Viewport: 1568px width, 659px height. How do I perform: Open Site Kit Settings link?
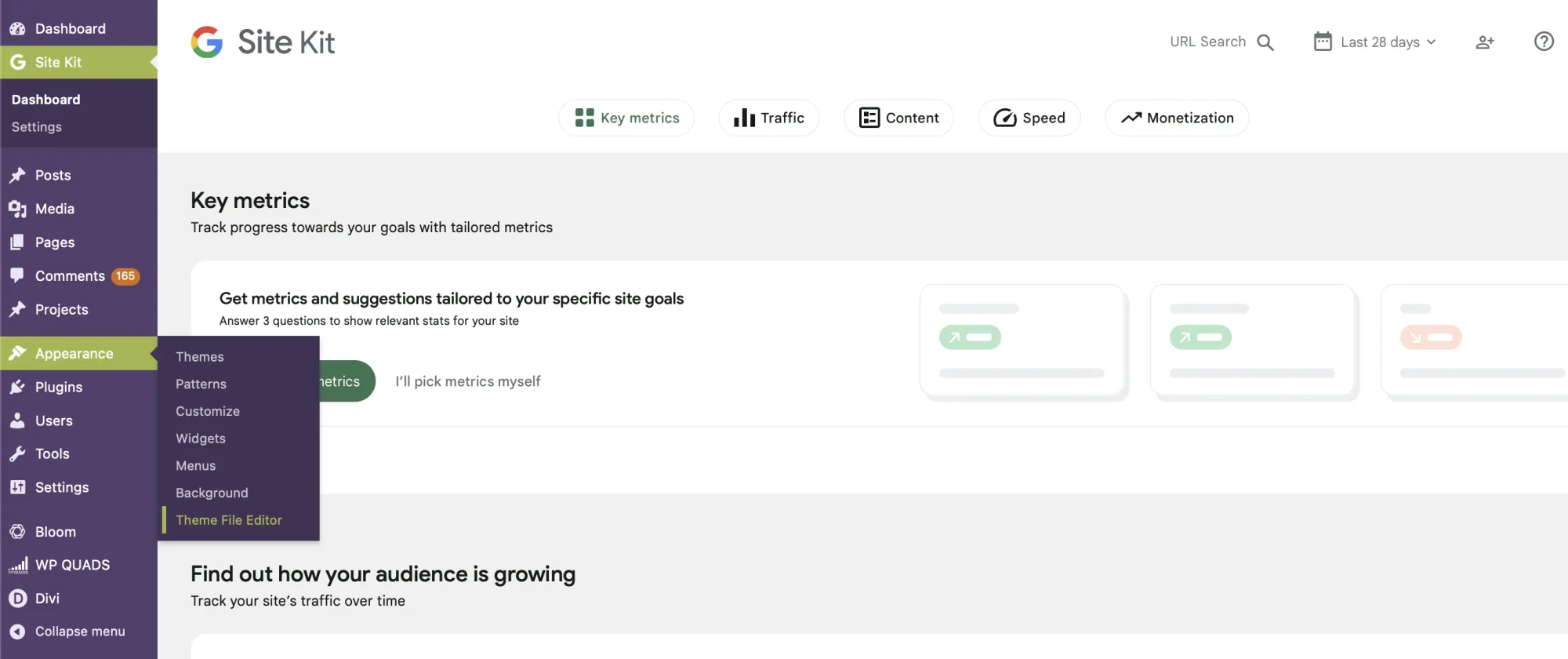(36, 126)
